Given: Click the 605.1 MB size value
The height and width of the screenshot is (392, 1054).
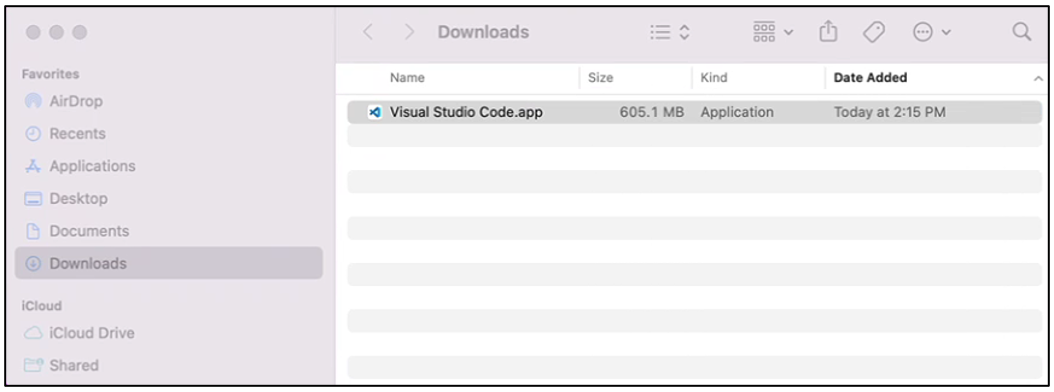Looking at the screenshot, I should click(x=651, y=112).
